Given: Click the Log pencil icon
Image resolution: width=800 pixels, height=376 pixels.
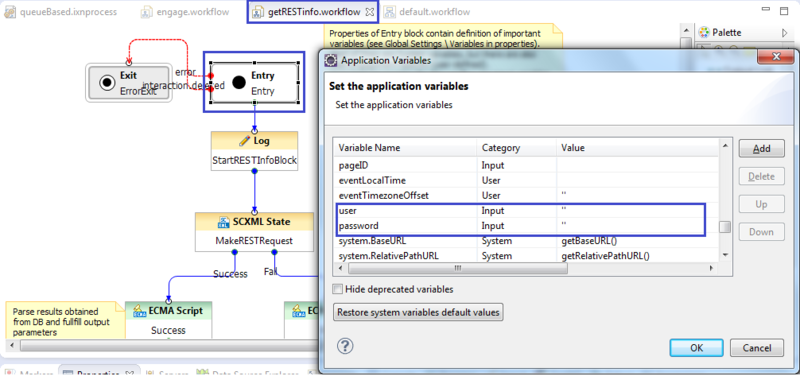Looking at the screenshot, I should click(244, 140).
